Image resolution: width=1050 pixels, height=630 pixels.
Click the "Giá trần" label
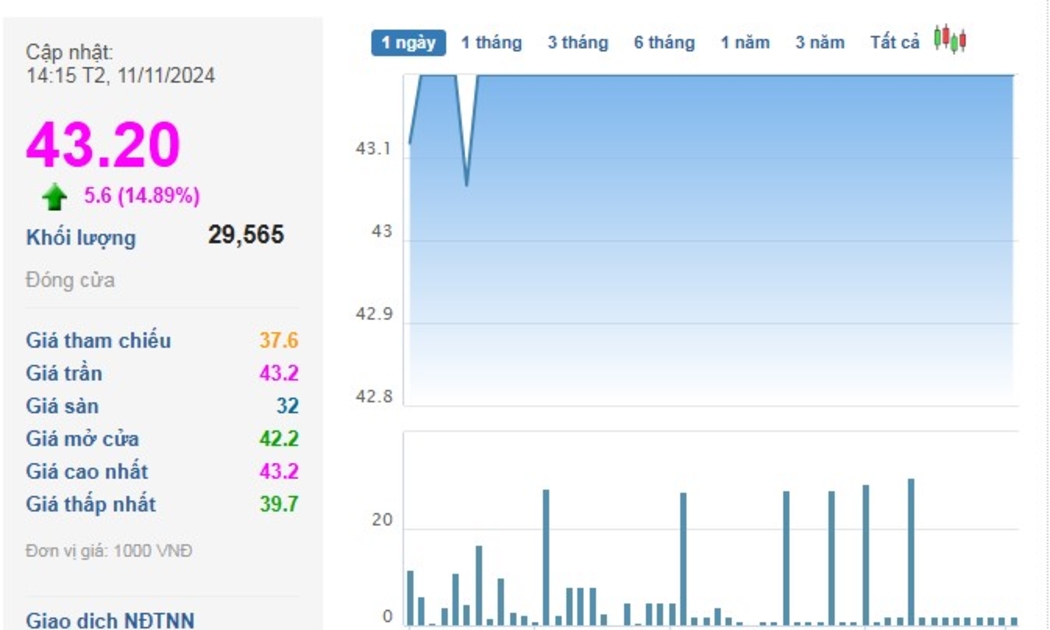coord(64,374)
